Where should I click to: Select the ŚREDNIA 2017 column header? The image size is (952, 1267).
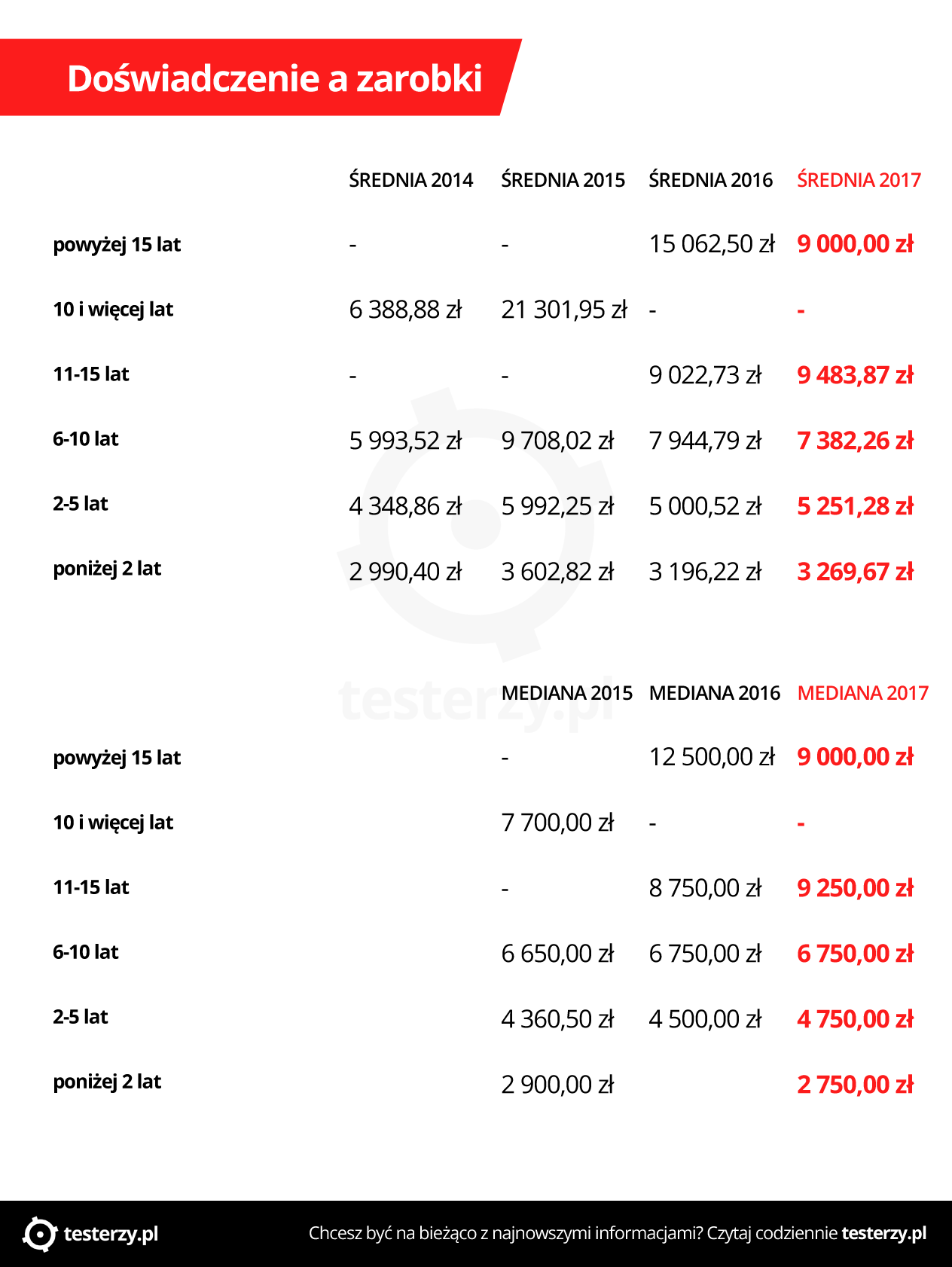859,179
